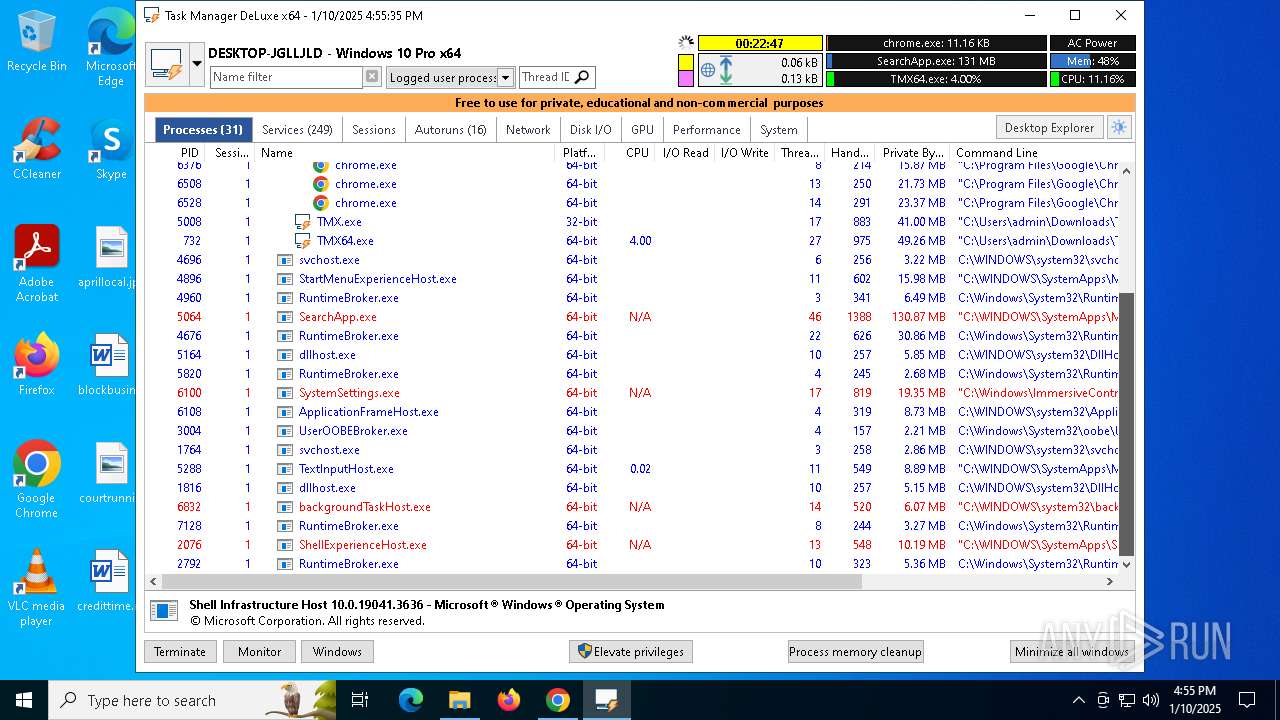
Task: Click the Shell Infrastructure Host info icon
Action: tap(165, 612)
